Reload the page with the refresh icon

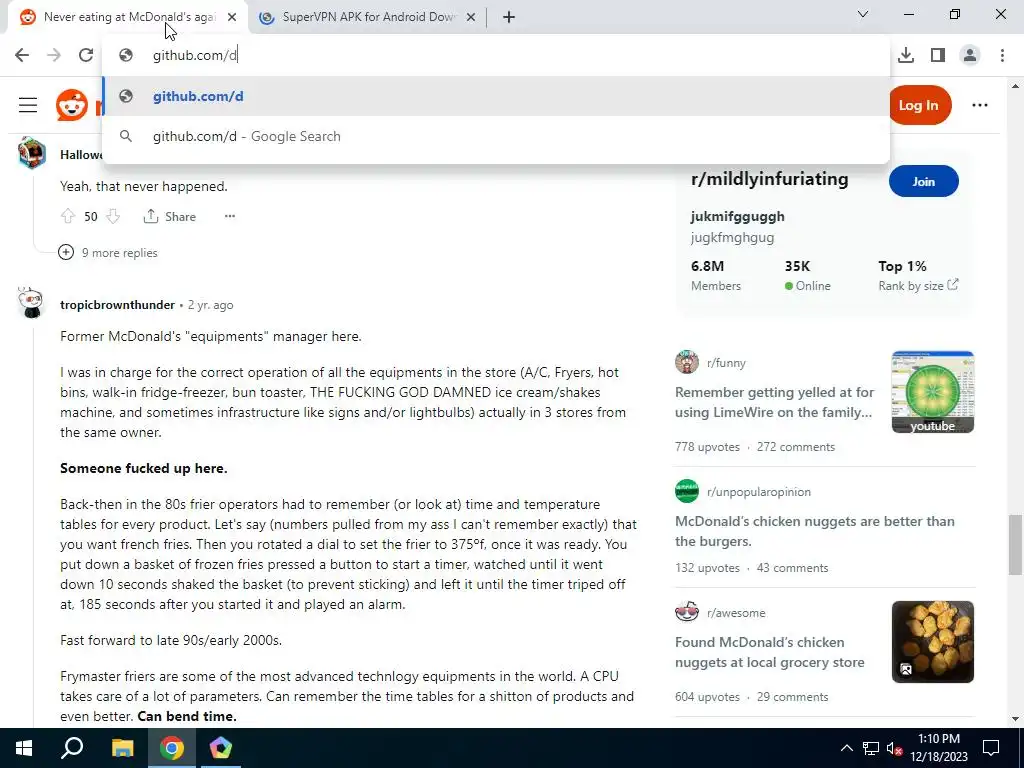[86, 55]
